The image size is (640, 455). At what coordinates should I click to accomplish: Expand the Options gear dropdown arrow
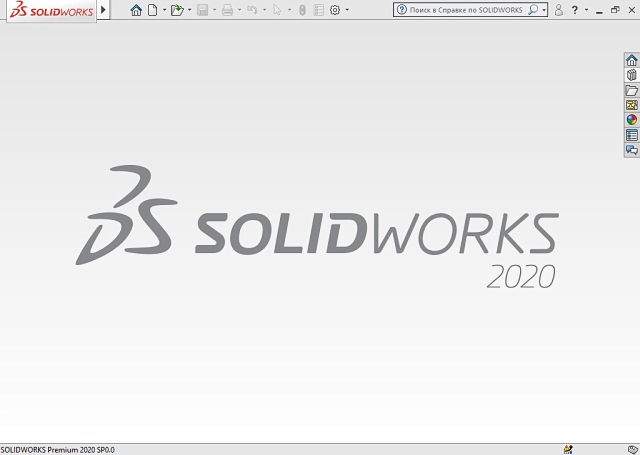click(347, 10)
